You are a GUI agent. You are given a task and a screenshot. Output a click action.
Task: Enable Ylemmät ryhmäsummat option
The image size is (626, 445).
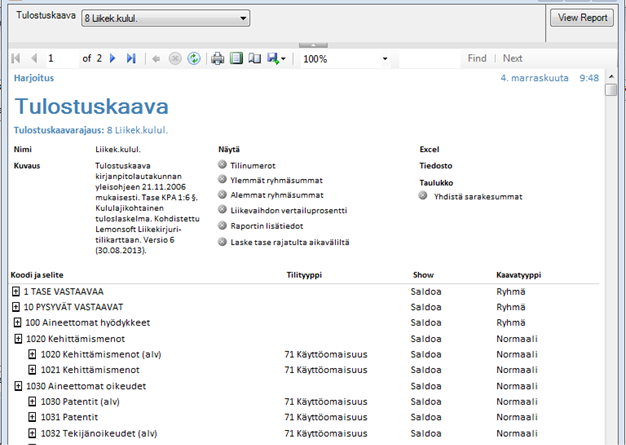coord(222,180)
